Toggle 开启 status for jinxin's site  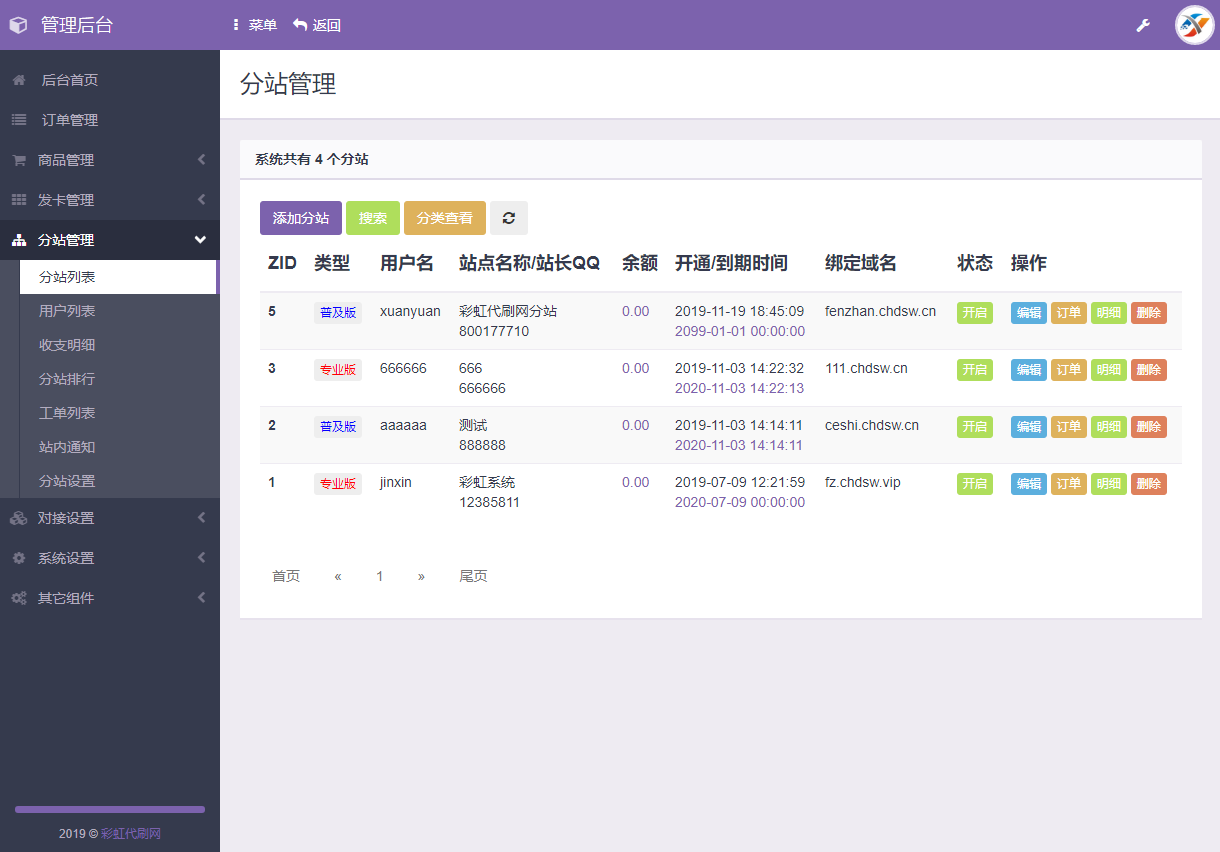[974, 483]
